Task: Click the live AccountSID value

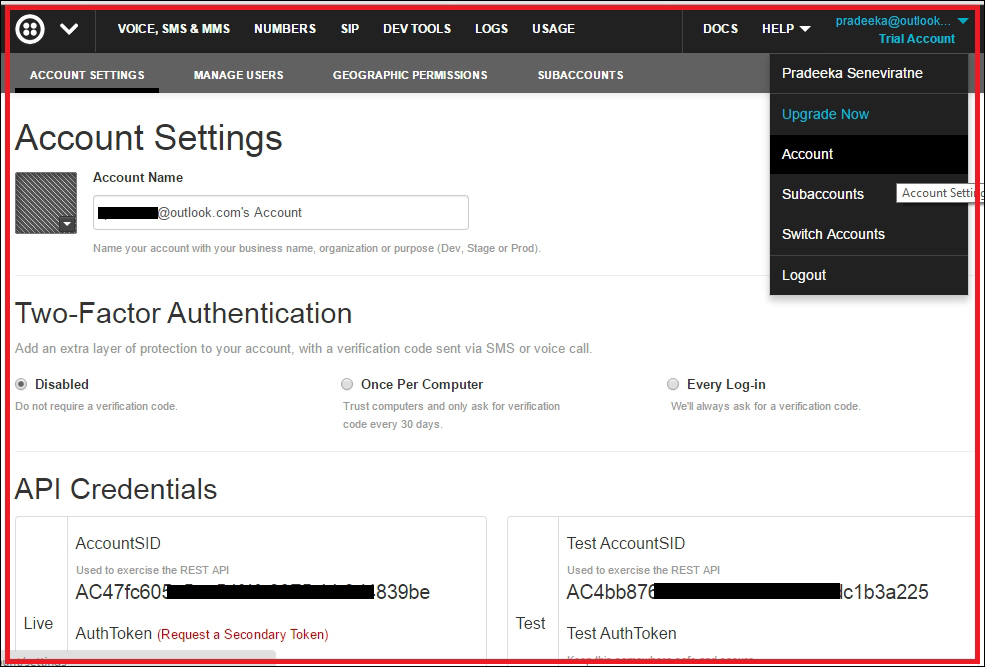Action: [x=253, y=592]
